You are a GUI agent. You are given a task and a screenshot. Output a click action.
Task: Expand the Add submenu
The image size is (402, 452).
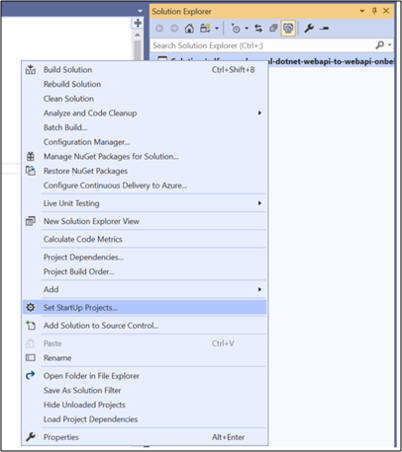(x=145, y=289)
